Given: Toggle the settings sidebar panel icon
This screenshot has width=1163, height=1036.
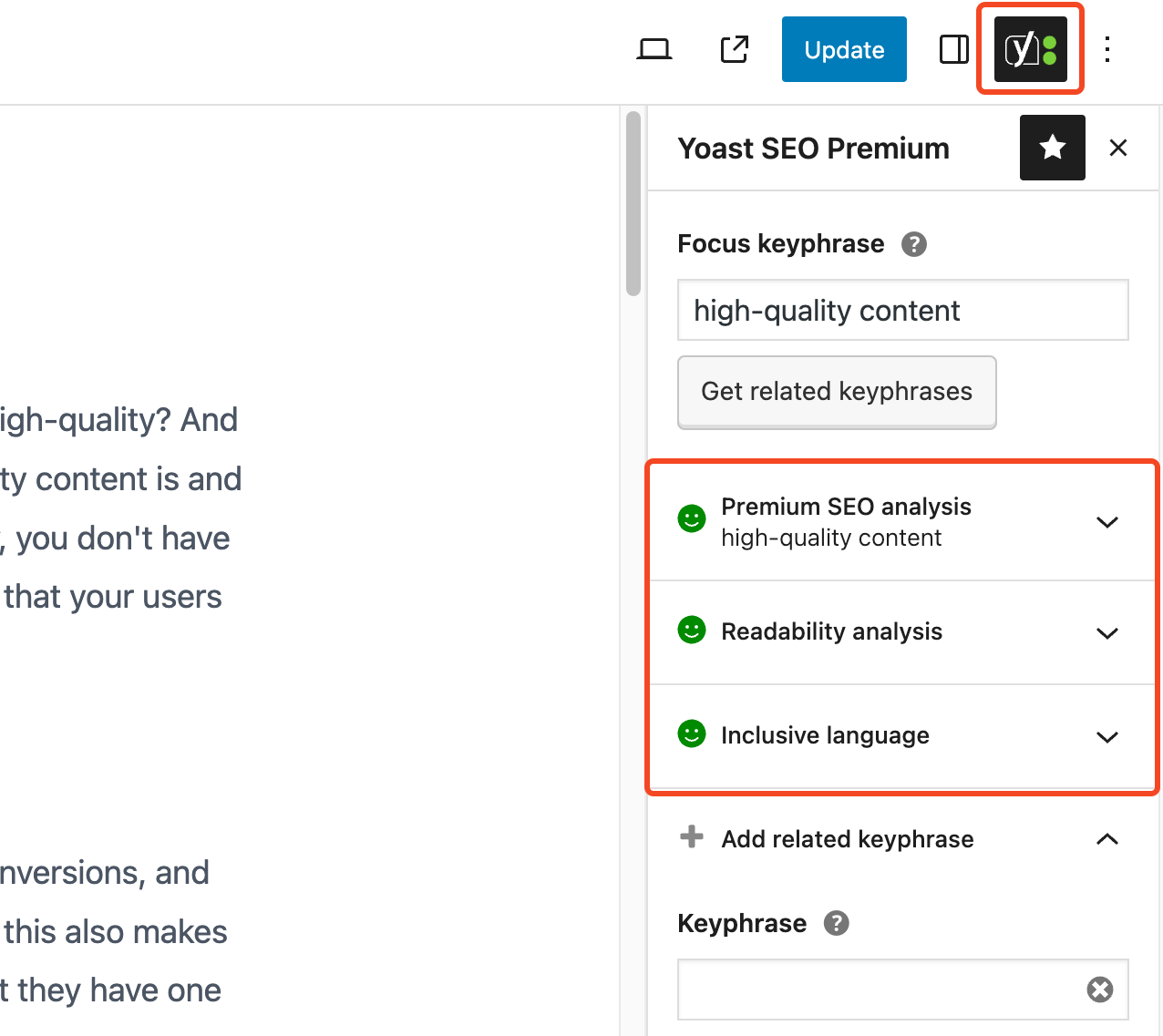Looking at the screenshot, I should click(x=954, y=50).
